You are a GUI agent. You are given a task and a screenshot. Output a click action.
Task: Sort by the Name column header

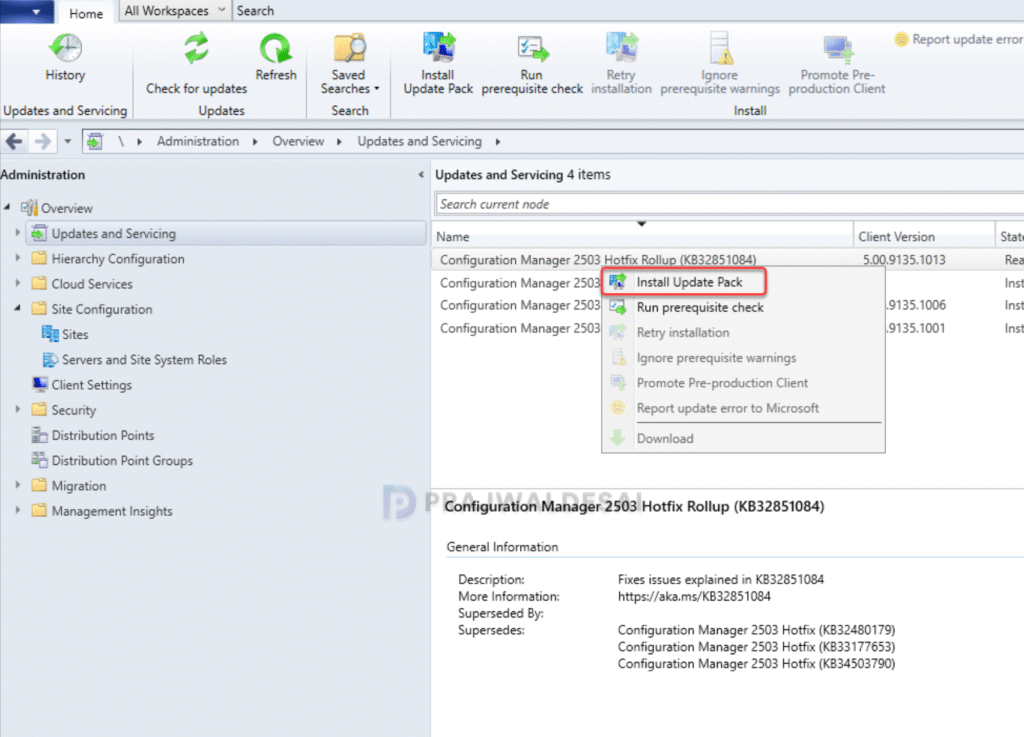(x=643, y=236)
